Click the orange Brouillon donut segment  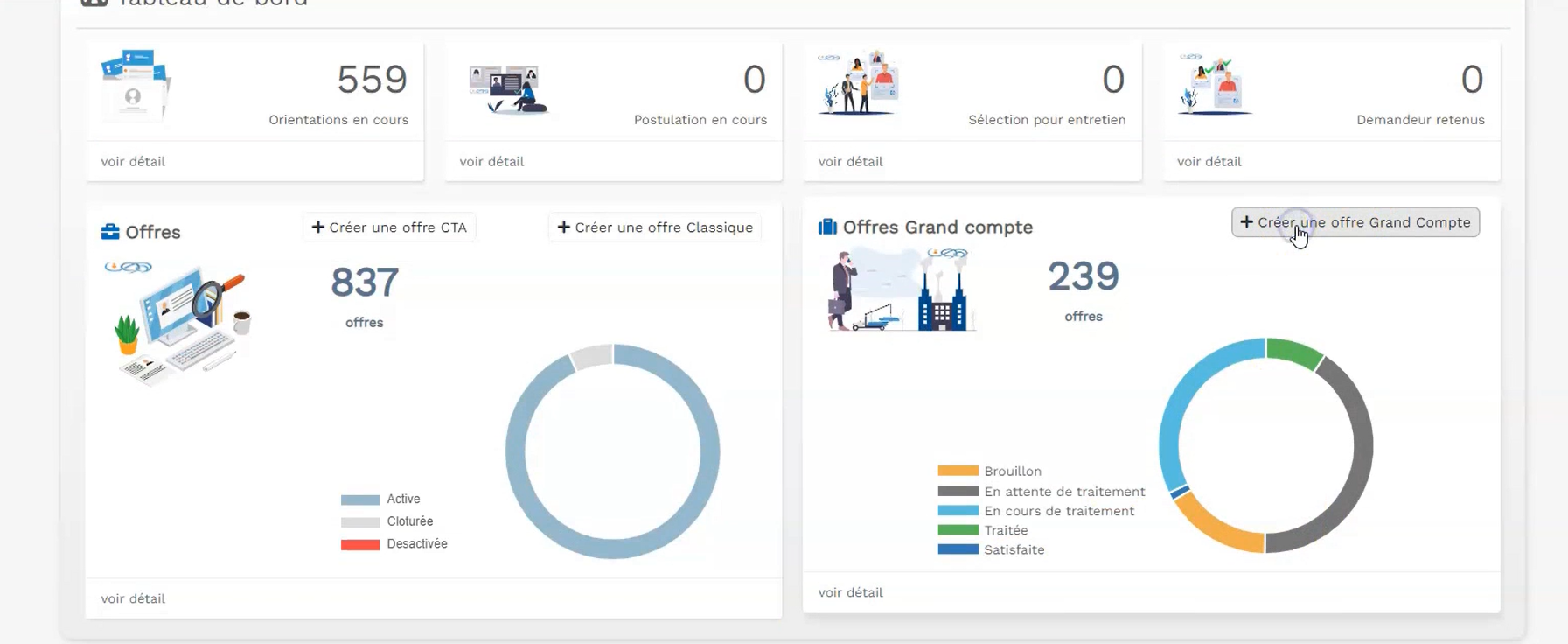[x=1214, y=529]
